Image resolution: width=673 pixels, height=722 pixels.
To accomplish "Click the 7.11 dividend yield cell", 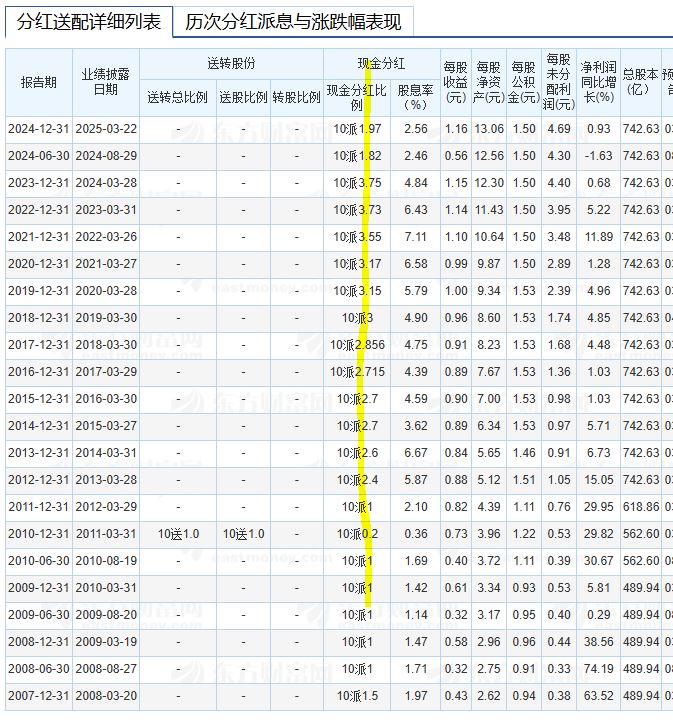I will pos(414,237).
